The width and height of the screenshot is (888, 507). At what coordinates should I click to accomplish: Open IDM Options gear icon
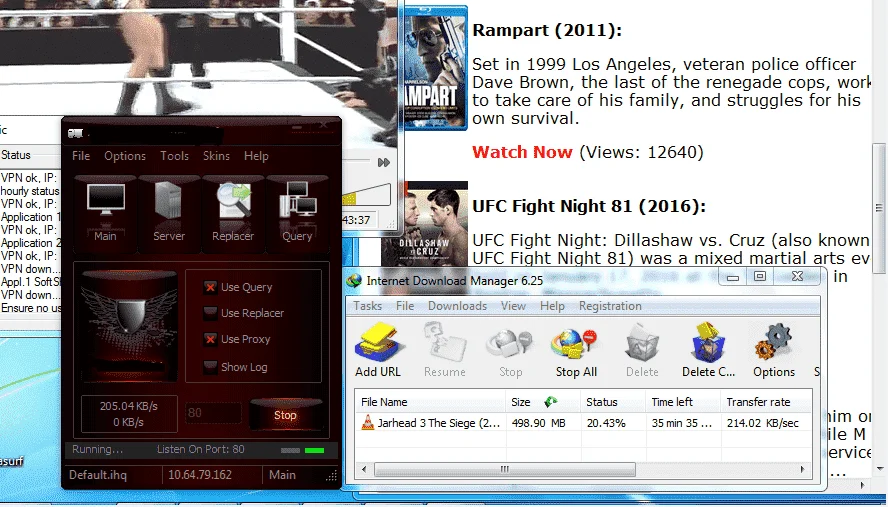click(774, 350)
